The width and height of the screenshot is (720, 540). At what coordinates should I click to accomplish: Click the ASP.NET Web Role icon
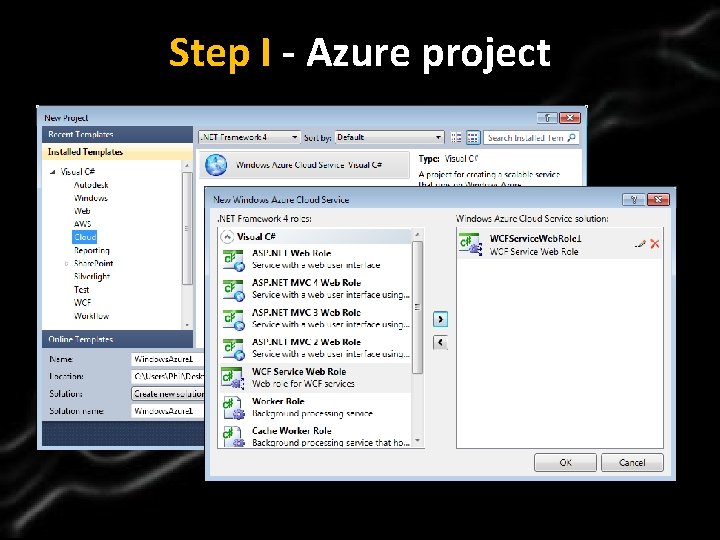[x=233, y=260]
